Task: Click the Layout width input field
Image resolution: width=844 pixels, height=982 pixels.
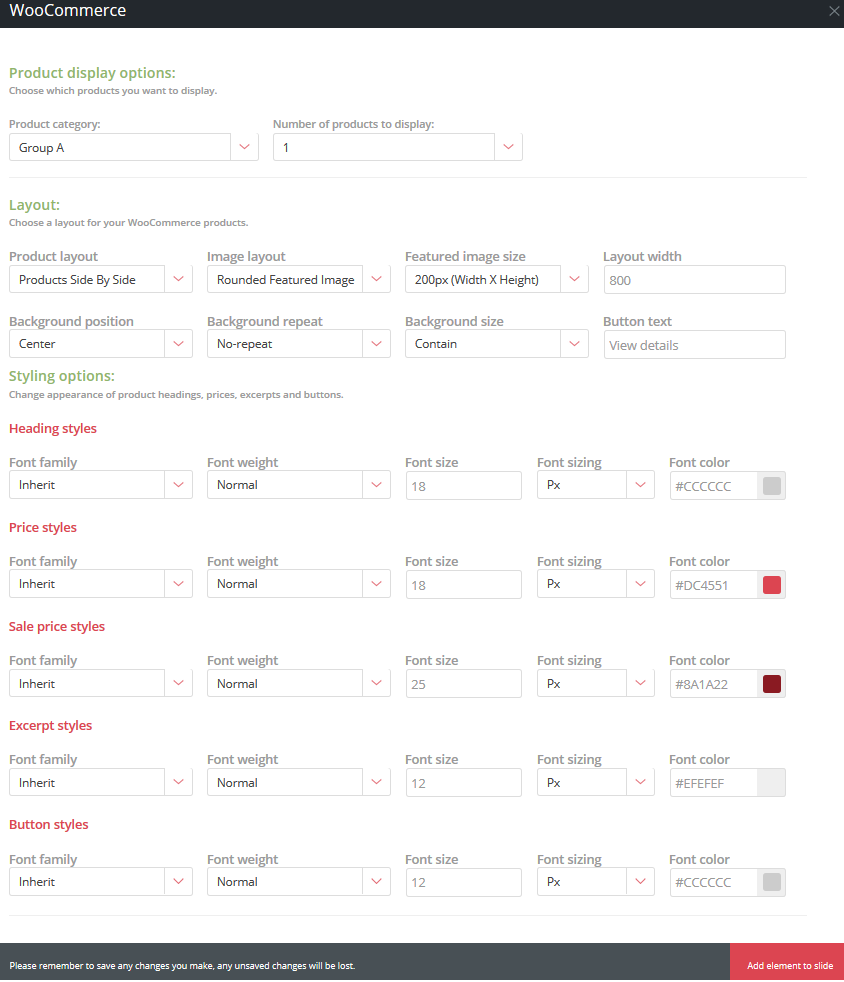Action: point(694,280)
